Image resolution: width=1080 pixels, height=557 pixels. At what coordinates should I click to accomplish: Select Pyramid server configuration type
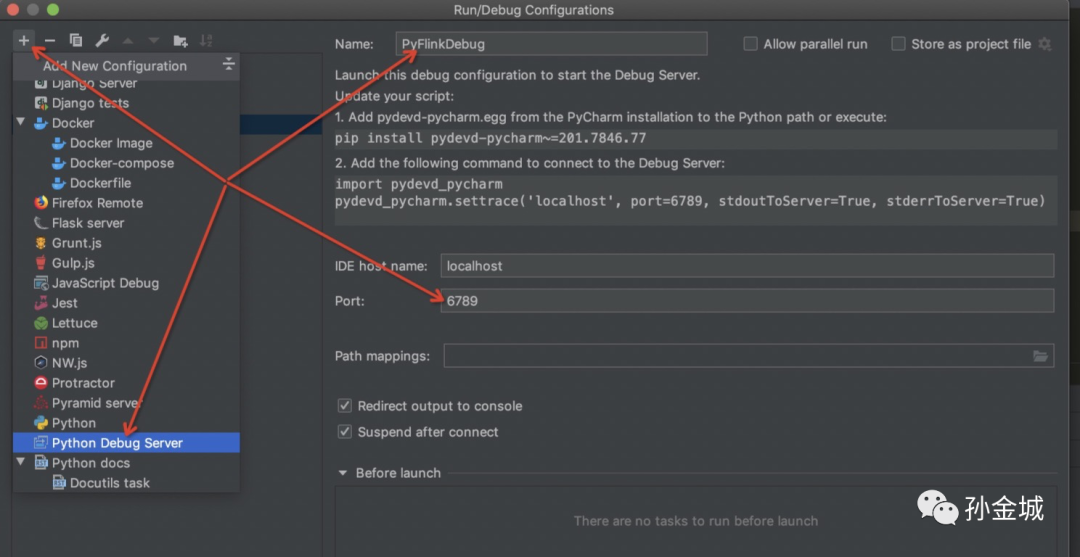pos(126,403)
